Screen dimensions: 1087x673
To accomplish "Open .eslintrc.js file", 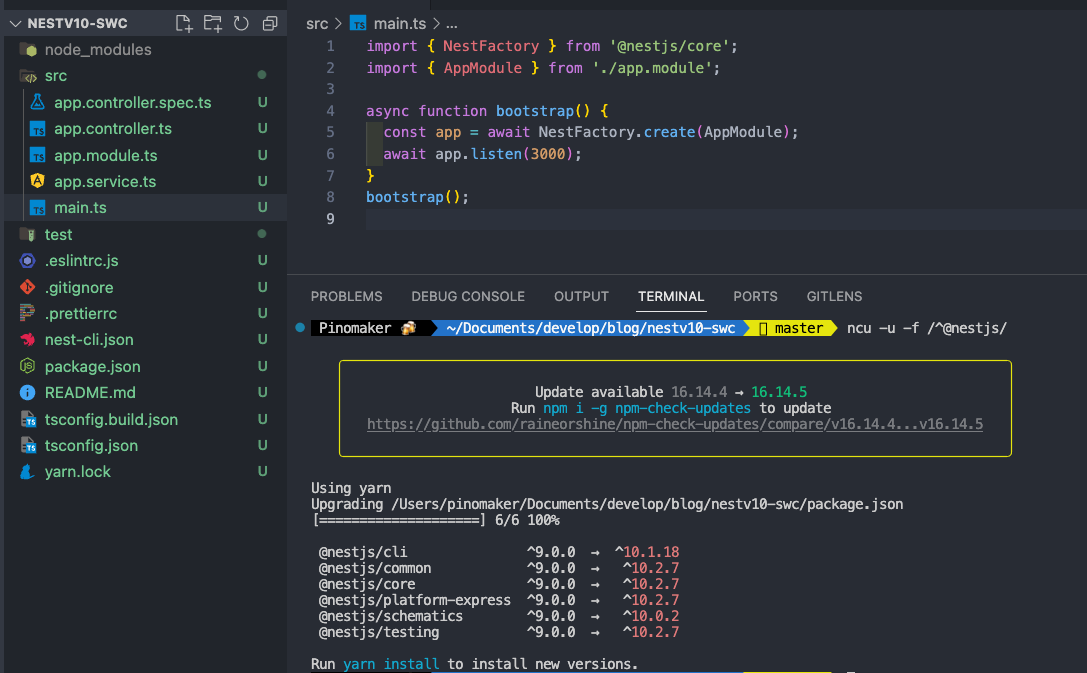I will click(x=81, y=261).
